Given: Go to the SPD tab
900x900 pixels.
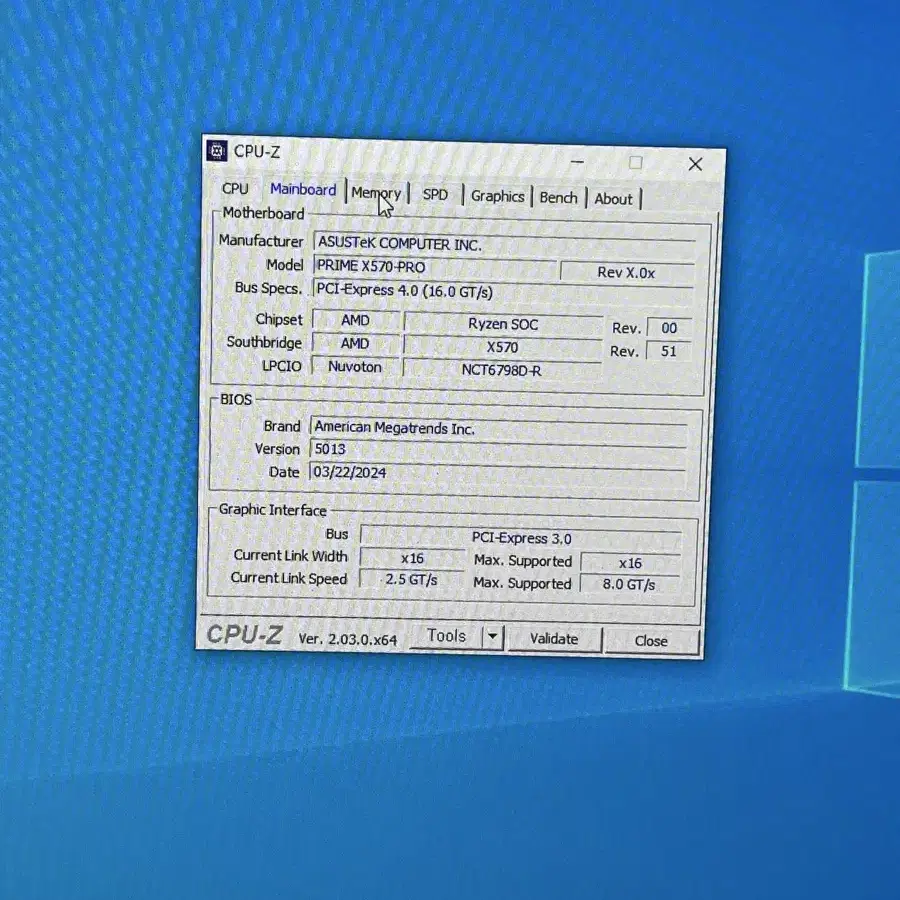Looking at the screenshot, I should [x=435, y=195].
